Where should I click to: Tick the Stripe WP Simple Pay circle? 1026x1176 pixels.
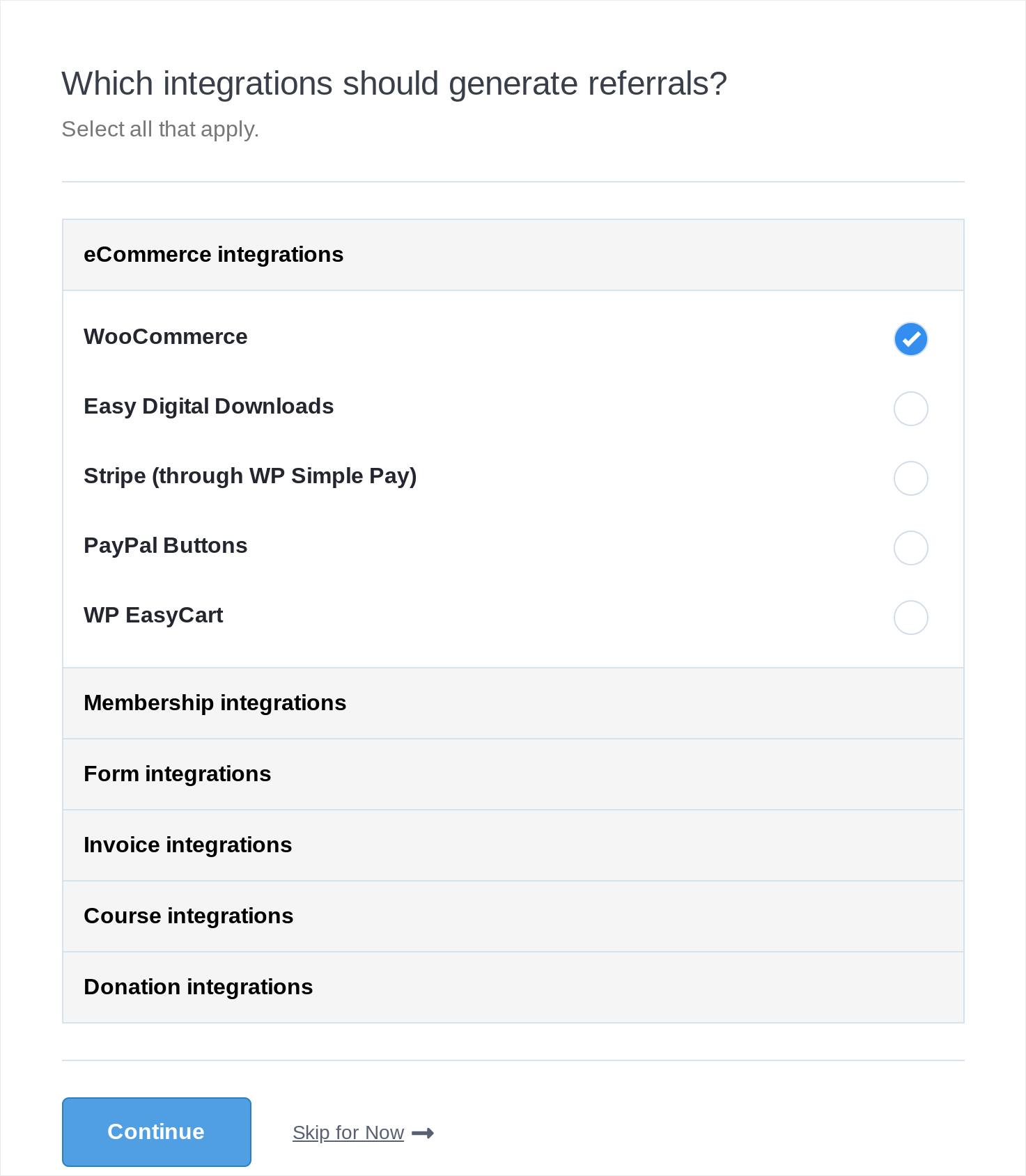pyautogui.click(x=910, y=478)
